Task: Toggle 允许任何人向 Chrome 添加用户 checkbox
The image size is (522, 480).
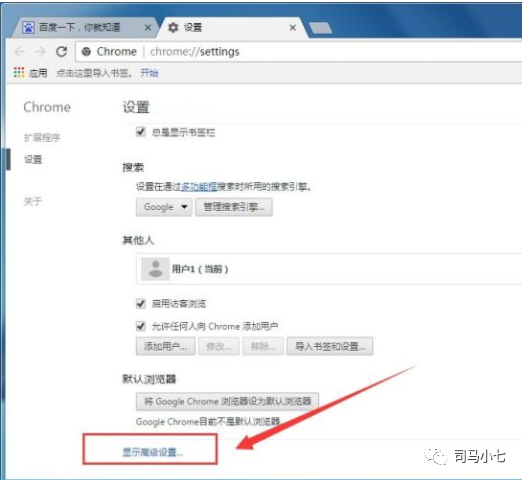Action: [x=141, y=326]
